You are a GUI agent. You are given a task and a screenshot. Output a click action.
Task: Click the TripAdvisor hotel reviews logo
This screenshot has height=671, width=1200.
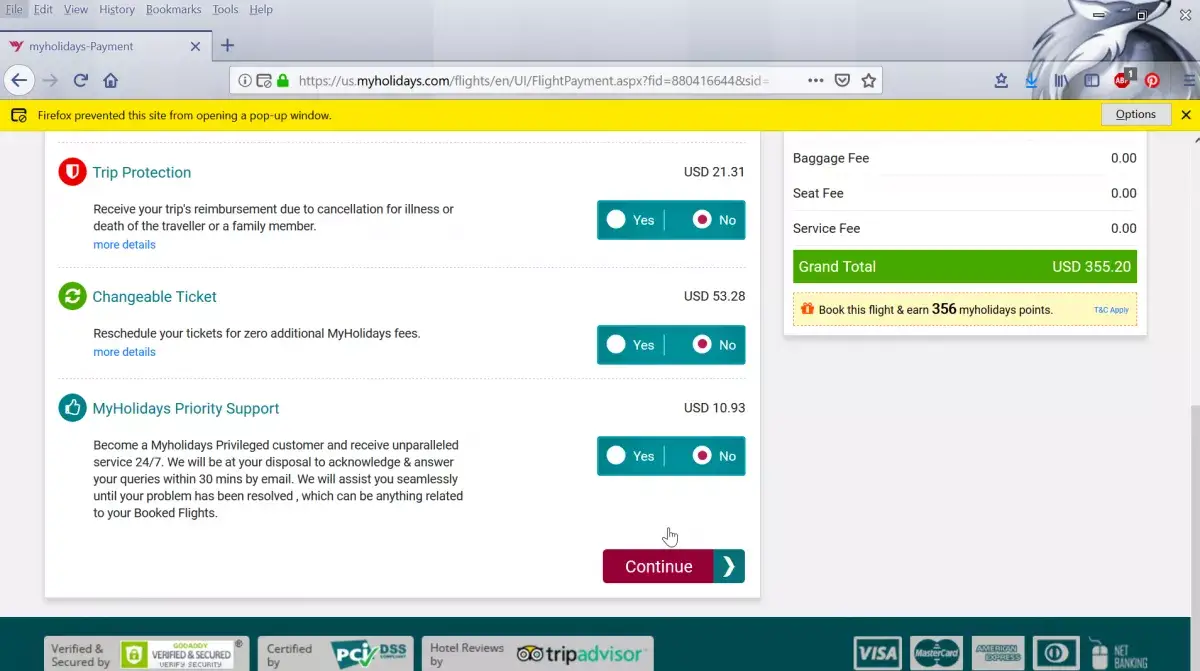tap(579, 655)
